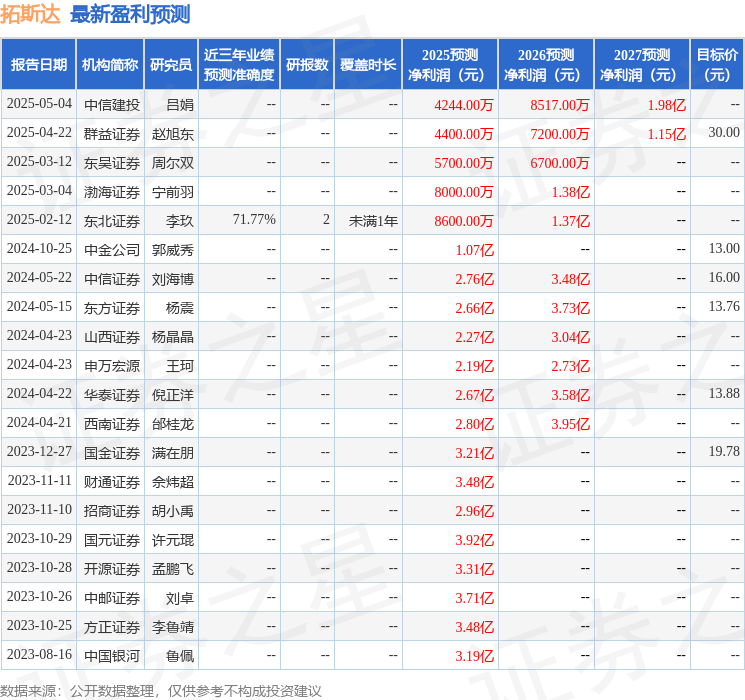The width and height of the screenshot is (745, 700).
Task: Select analyst 吕娟
Action: 180,105
